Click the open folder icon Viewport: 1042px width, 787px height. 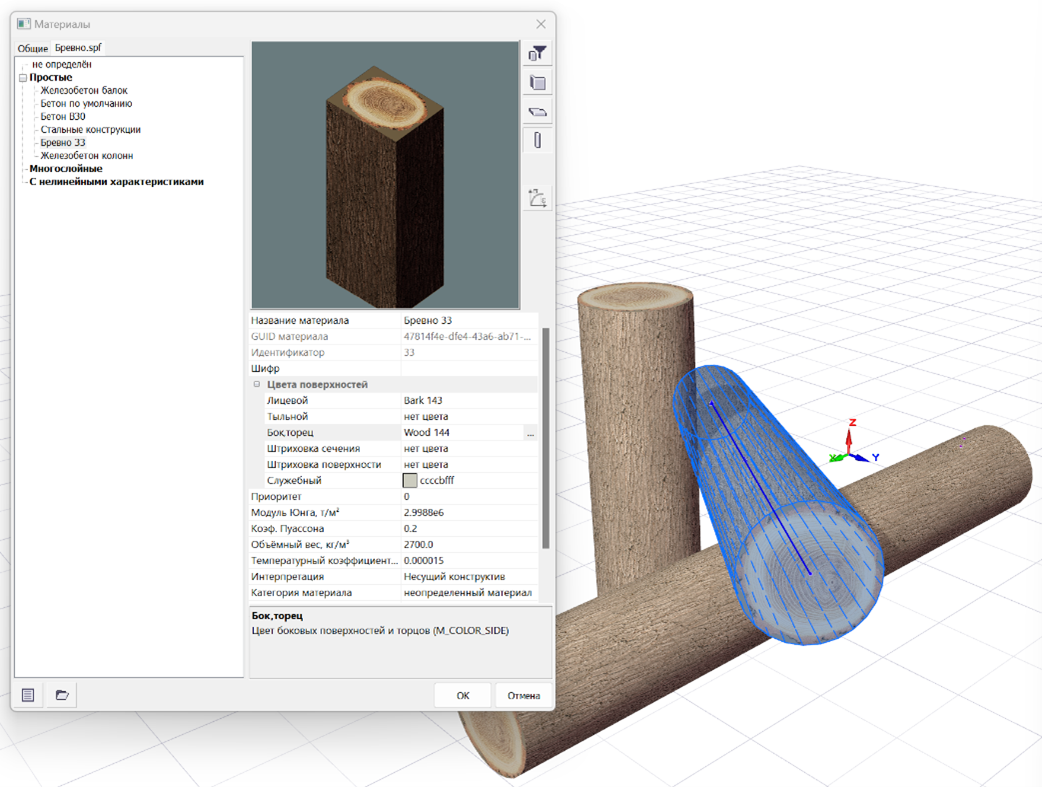coord(62,695)
